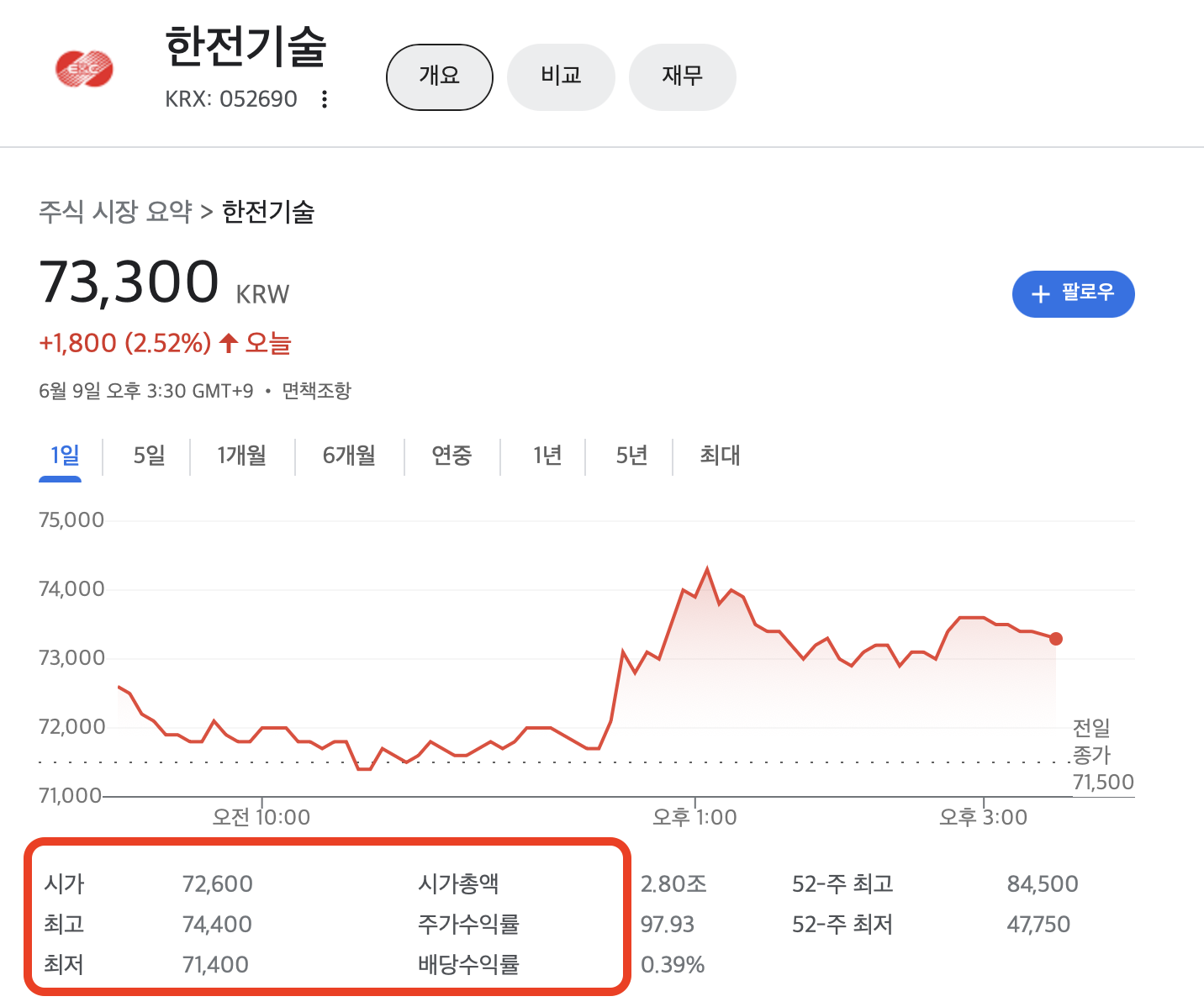Click the 면책조항 disclaimer link

[x=316, y=390]
